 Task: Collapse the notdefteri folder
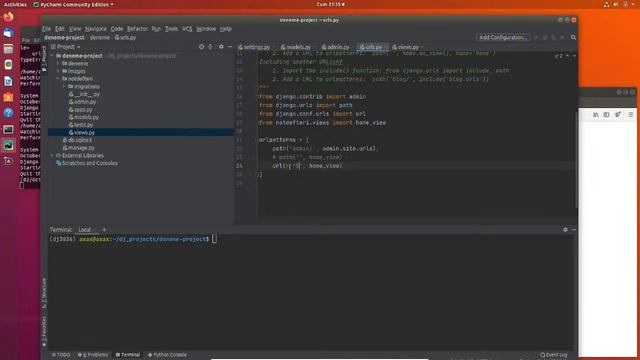coord(58,79)
